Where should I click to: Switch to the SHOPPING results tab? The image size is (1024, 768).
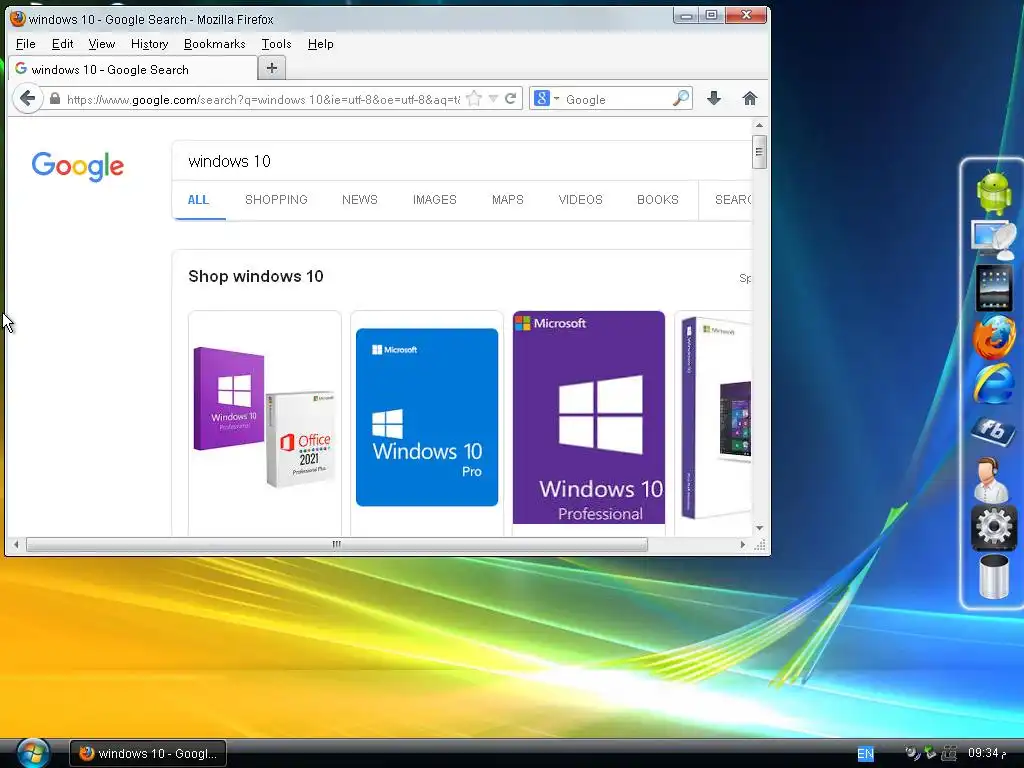coord(276,200)
